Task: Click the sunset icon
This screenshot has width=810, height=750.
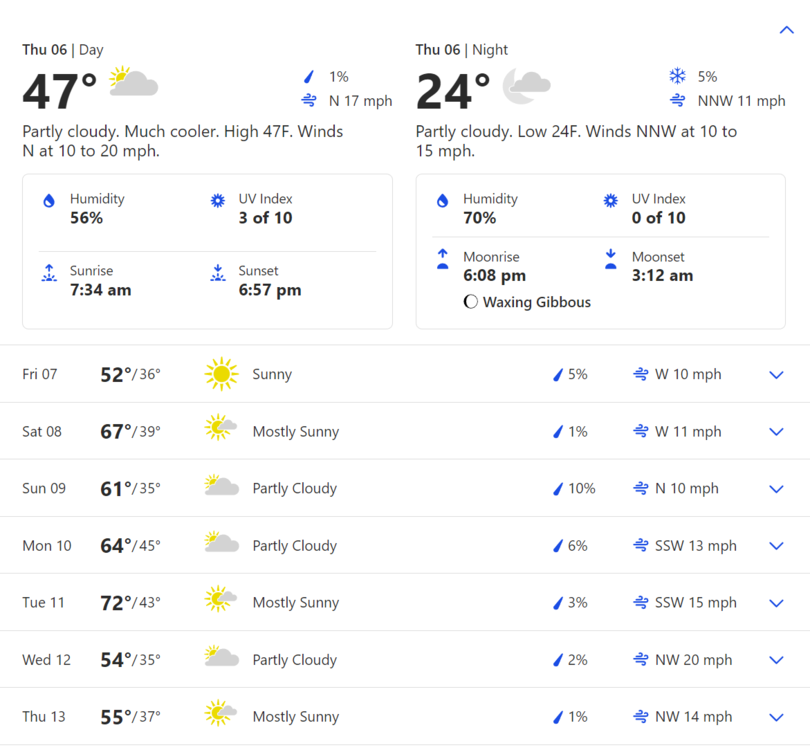Action: 218,273
